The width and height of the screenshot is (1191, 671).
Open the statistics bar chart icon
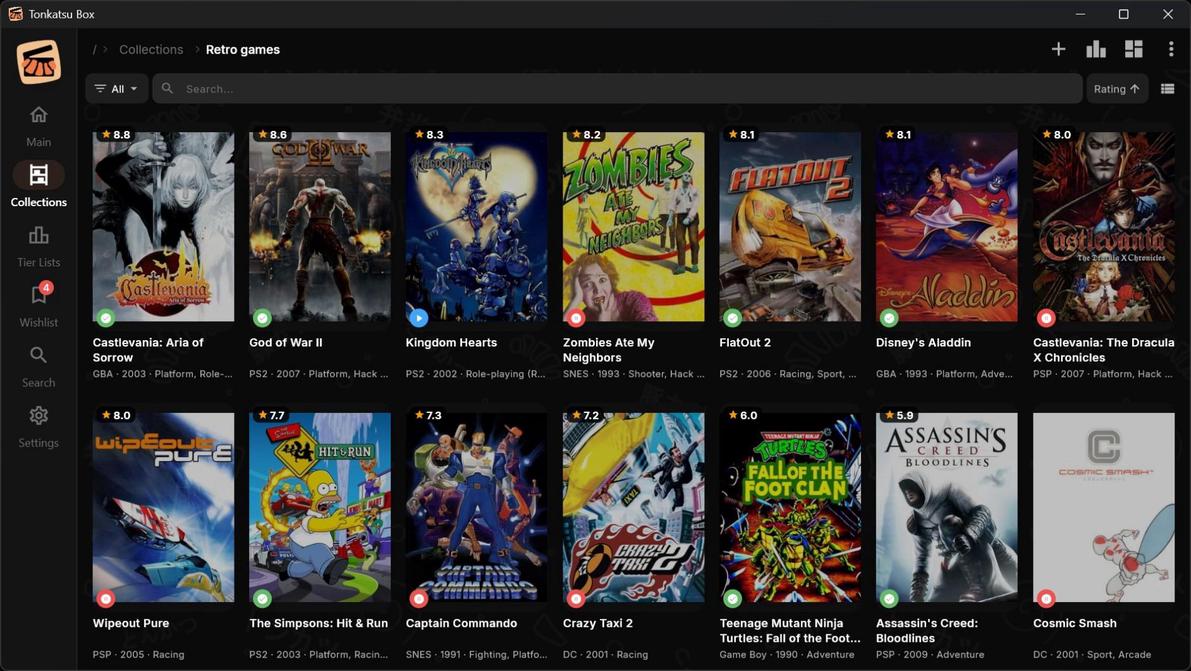tap(1096, 49)
